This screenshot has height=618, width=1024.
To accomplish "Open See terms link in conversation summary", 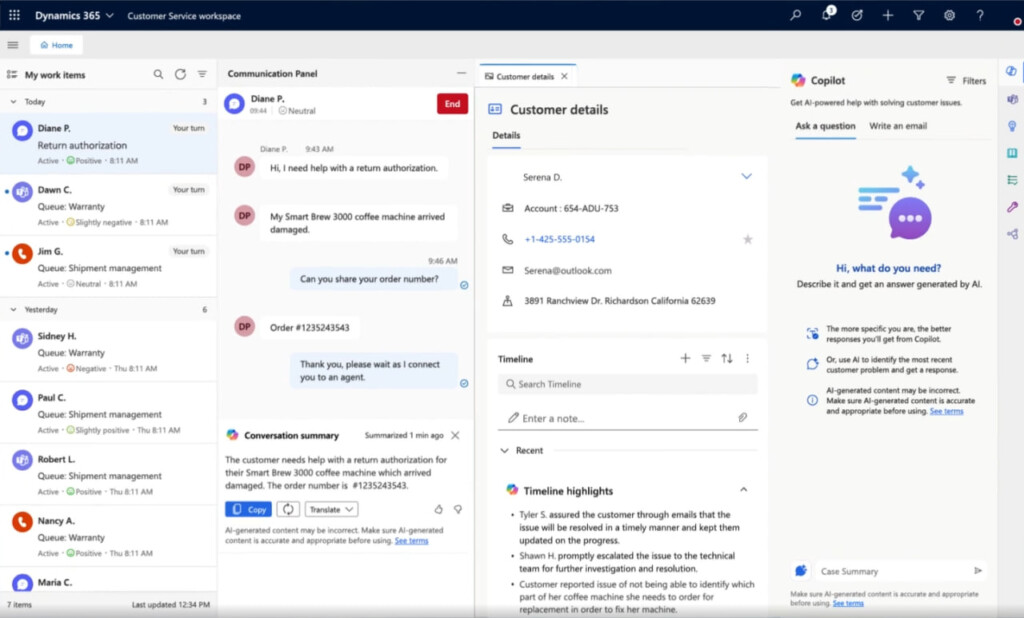I will 411,541.
